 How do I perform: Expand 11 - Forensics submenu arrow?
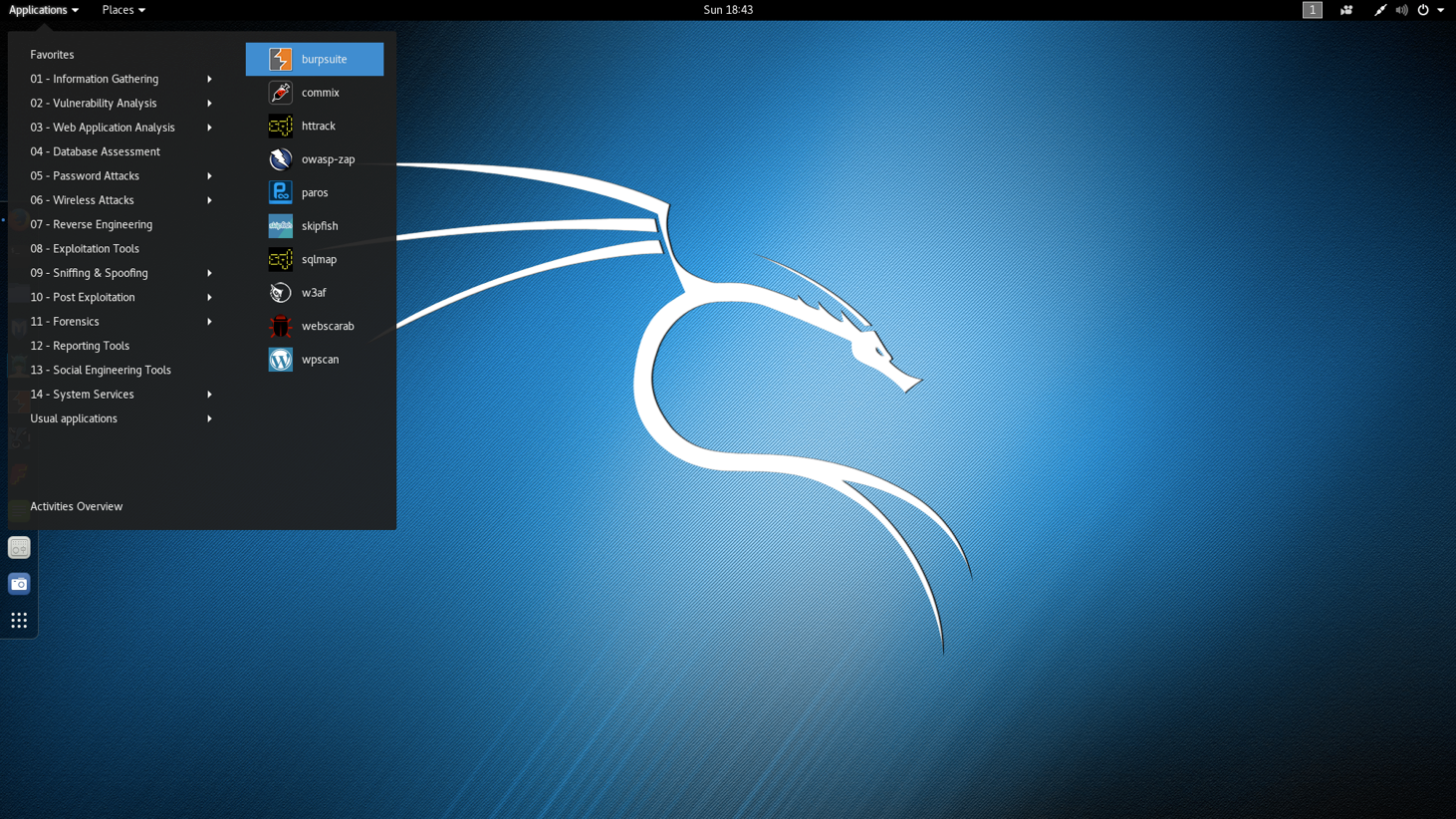click(x=209, y=322)
